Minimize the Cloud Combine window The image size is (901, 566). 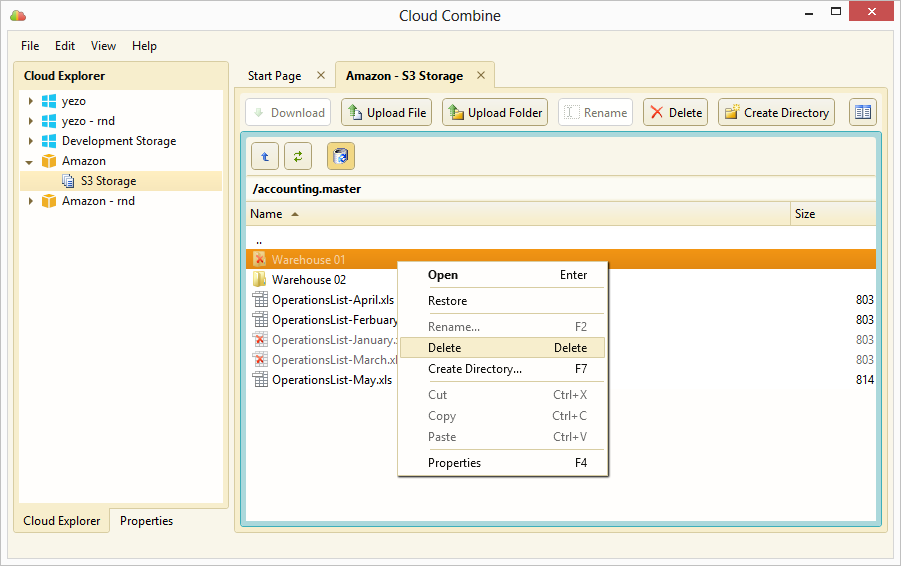coord(809,13)
